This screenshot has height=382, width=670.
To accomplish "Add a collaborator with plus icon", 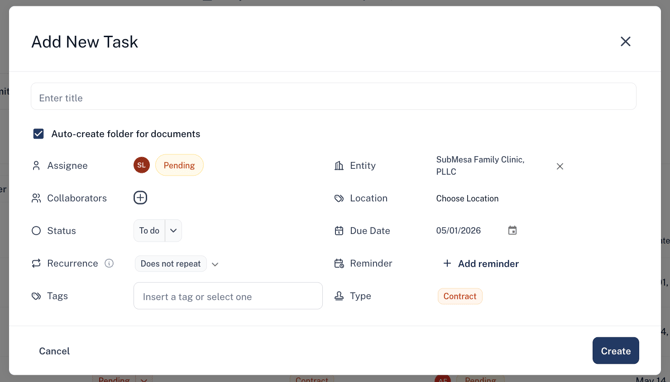I will click(x=140, y=197).
